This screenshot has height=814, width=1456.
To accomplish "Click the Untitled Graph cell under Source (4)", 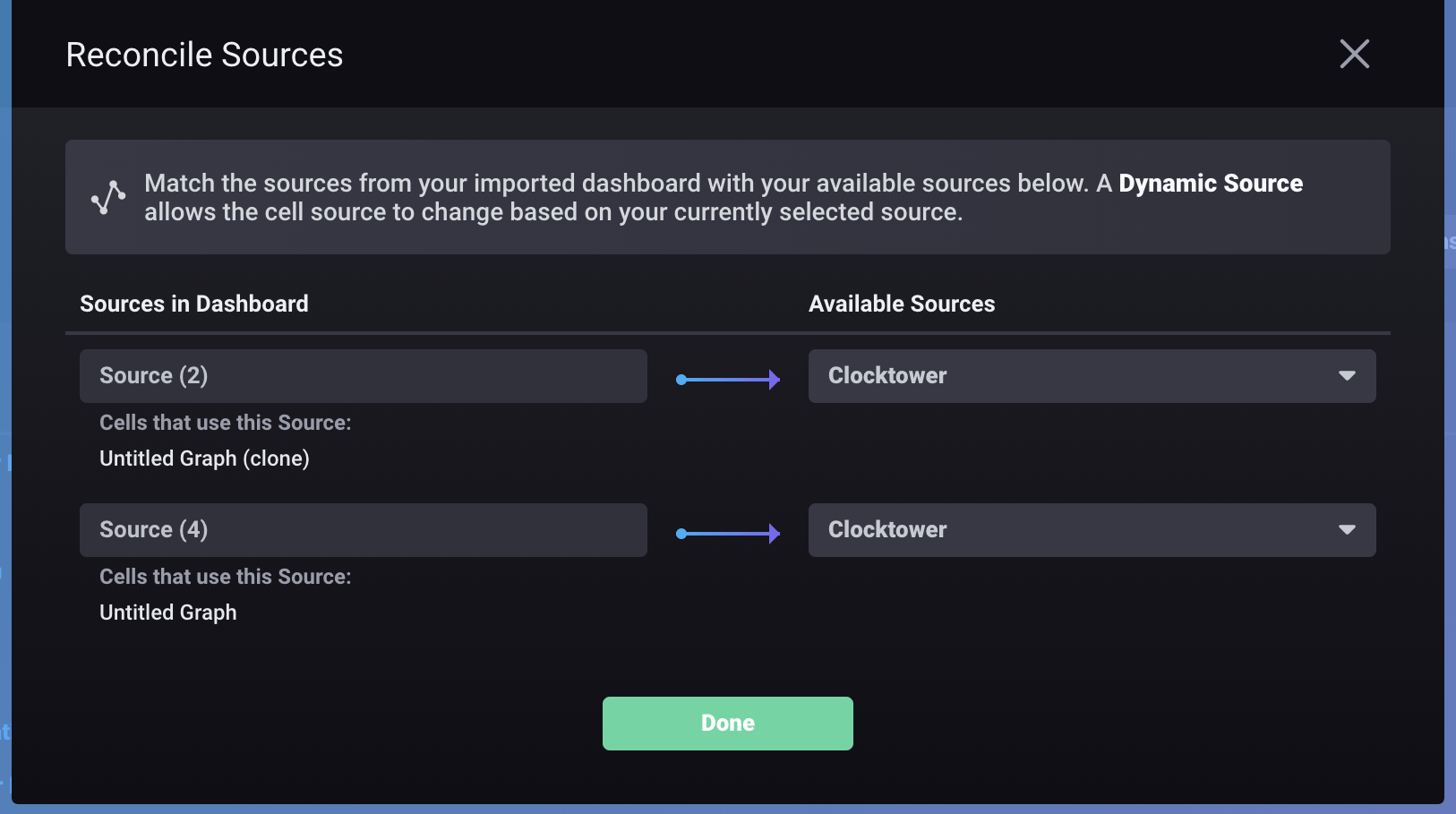I will (168, 613).
